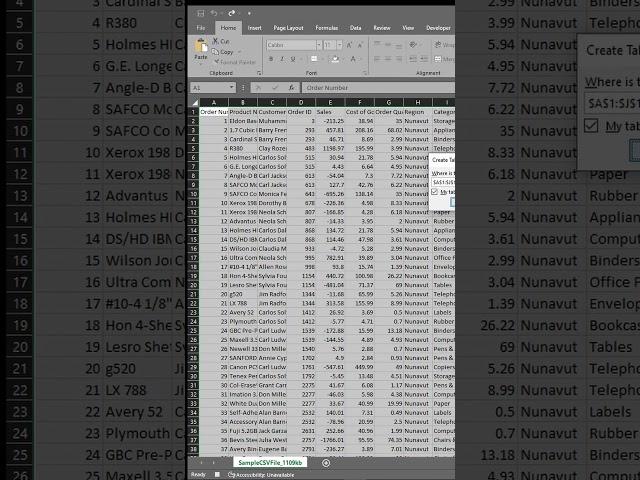Click the Borders icon
This screenshot has width=640, height=480.
click(x=314, y=59)
